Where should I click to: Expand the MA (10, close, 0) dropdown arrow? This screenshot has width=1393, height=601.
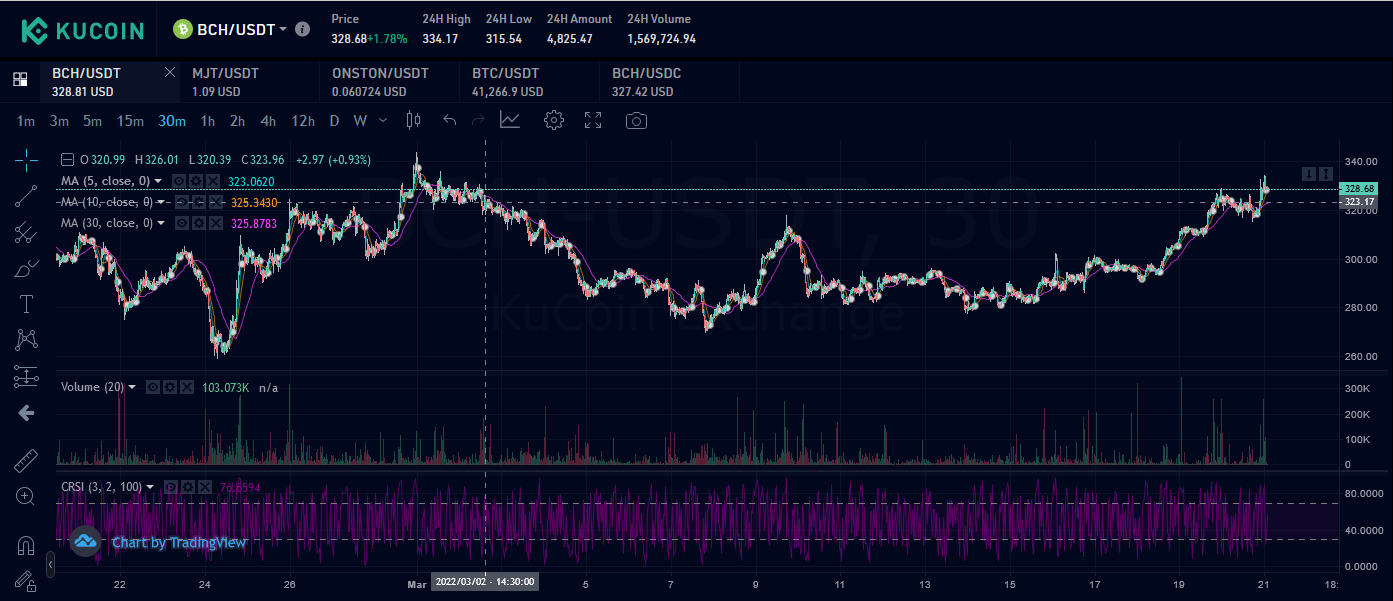pos(161,202)
